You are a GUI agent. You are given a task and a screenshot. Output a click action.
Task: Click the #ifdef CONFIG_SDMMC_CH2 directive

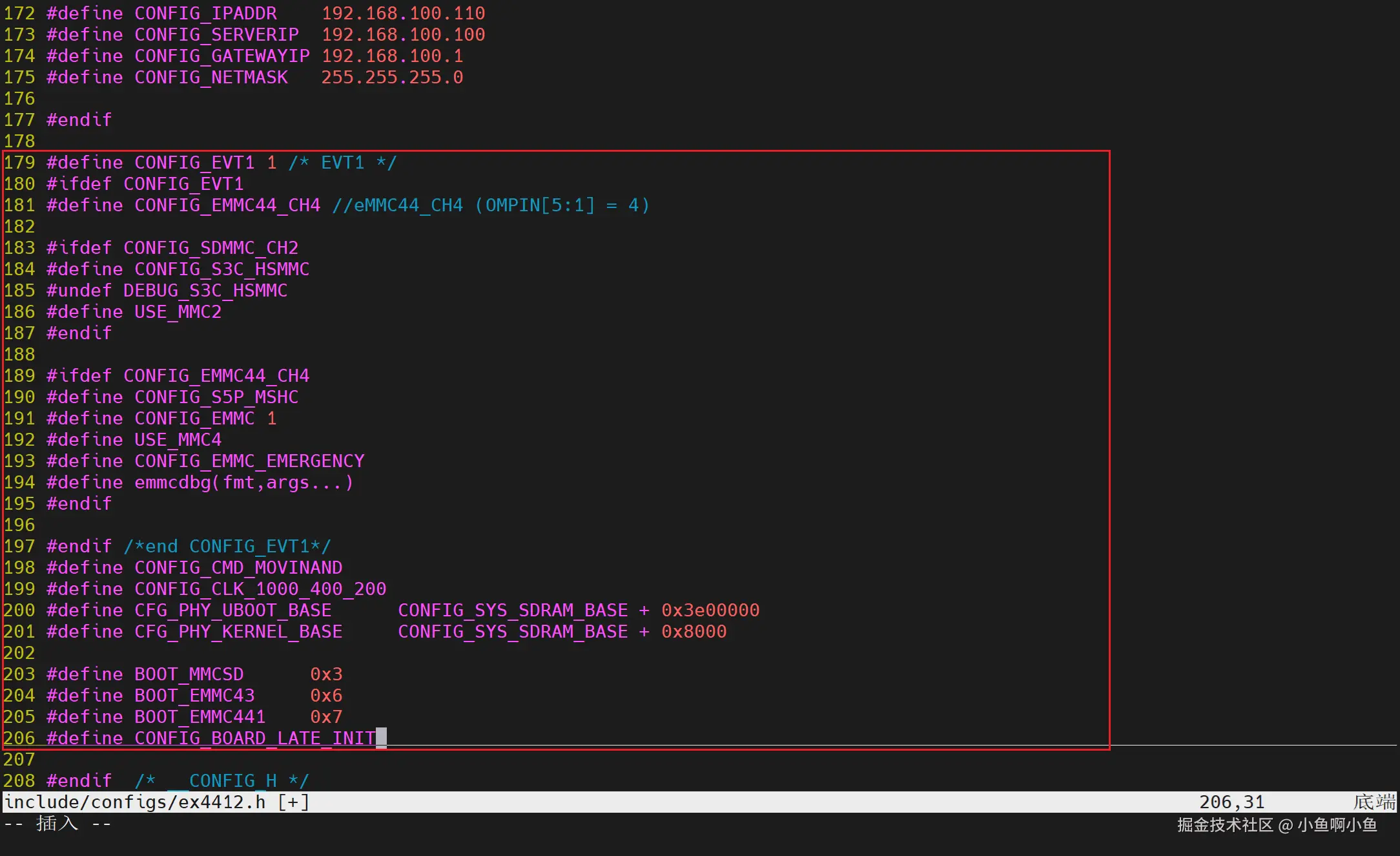[172, 247]
